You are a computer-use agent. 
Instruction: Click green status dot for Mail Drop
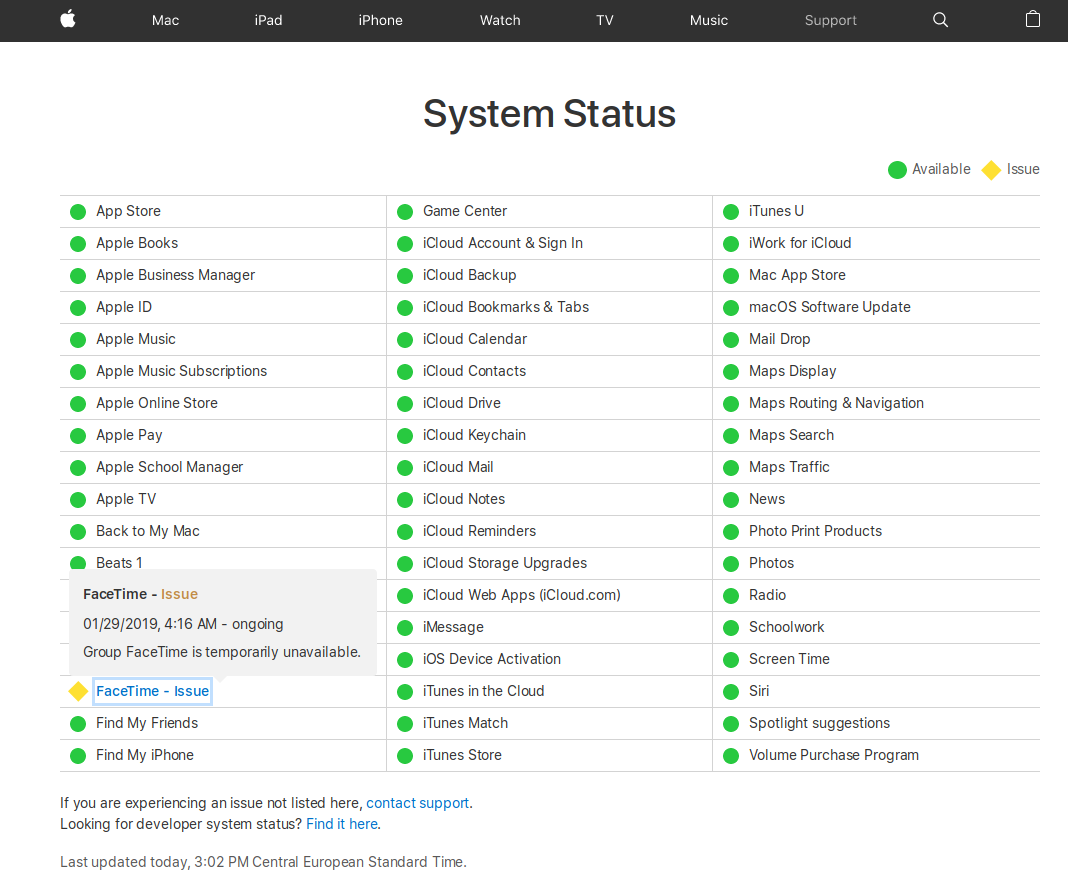click(731, 340)
